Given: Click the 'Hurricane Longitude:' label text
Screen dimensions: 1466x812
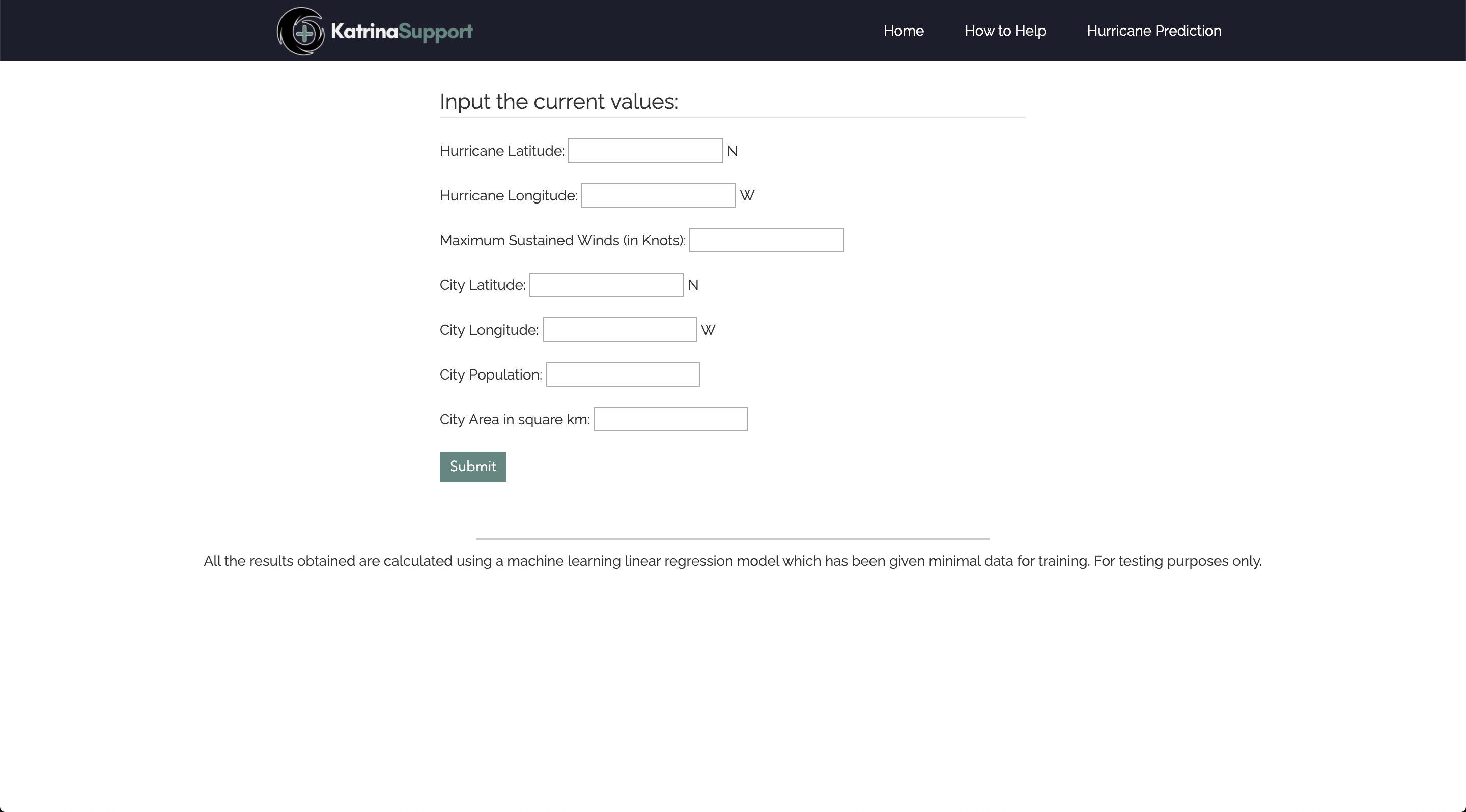Looking at the screenshot, I should pyautogui.click(x=508, y=196).
